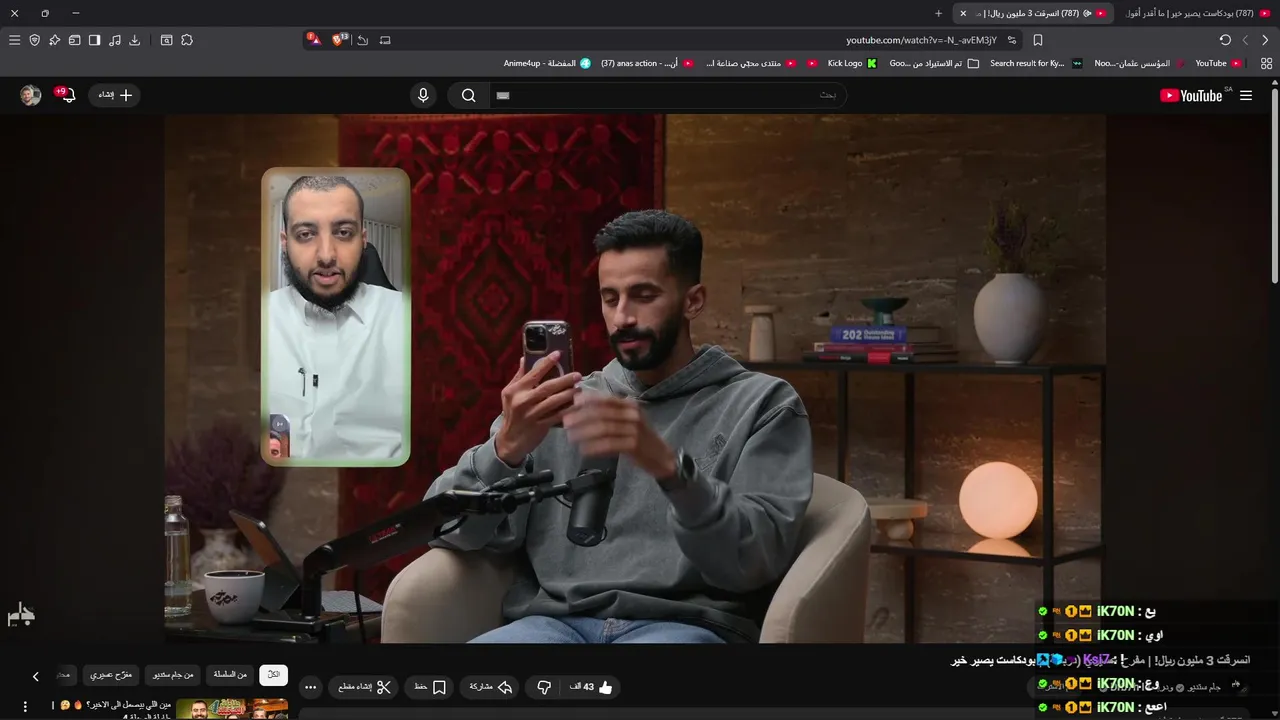This screenshot has width=1280, height=720.
Task: Click the pin icon in browser toolbar
Action: click(x=55, y=40)
